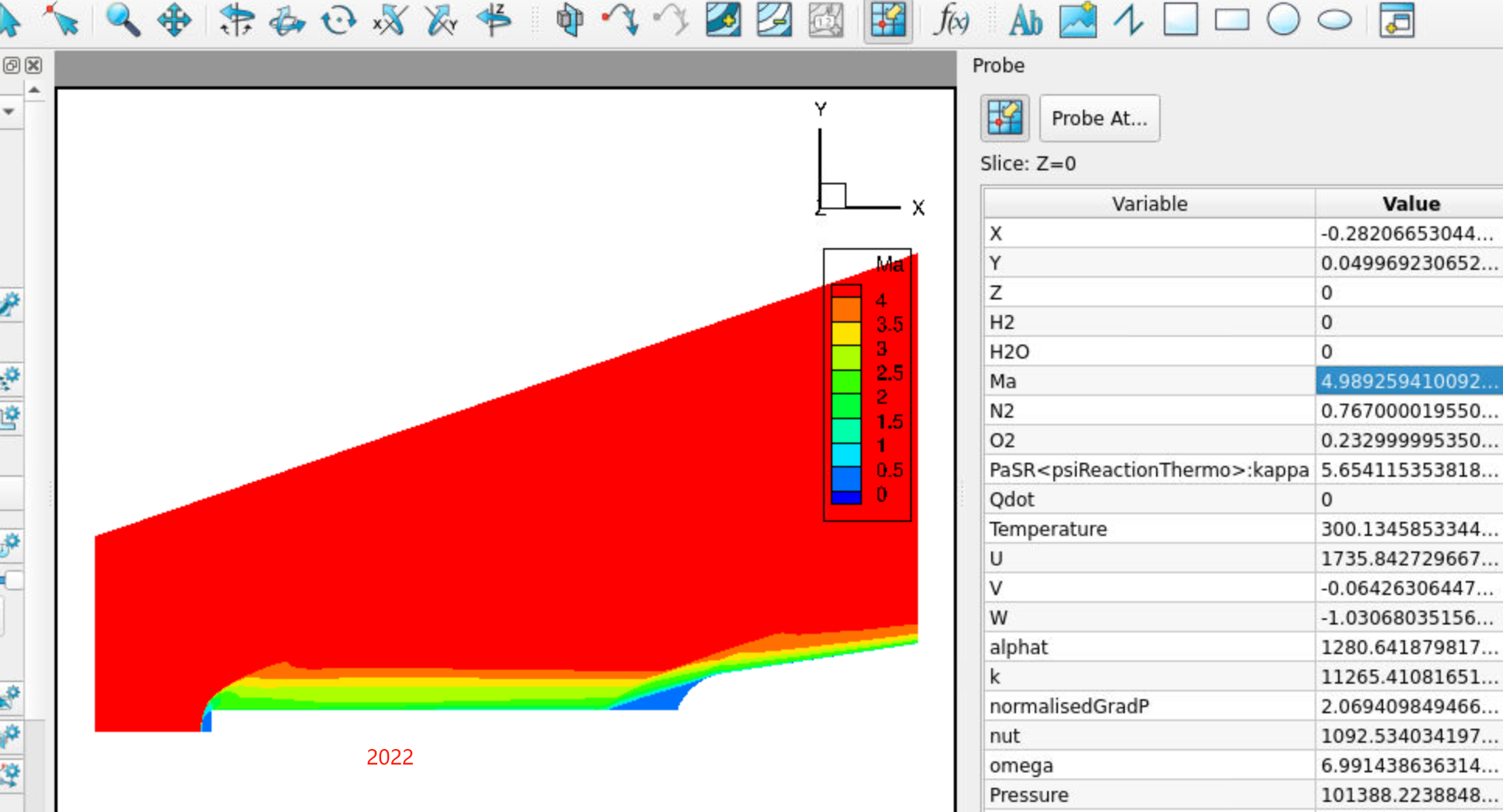
Task: Click the probe mode icon in Probe panel
Action: click(x=1004, y=118)
